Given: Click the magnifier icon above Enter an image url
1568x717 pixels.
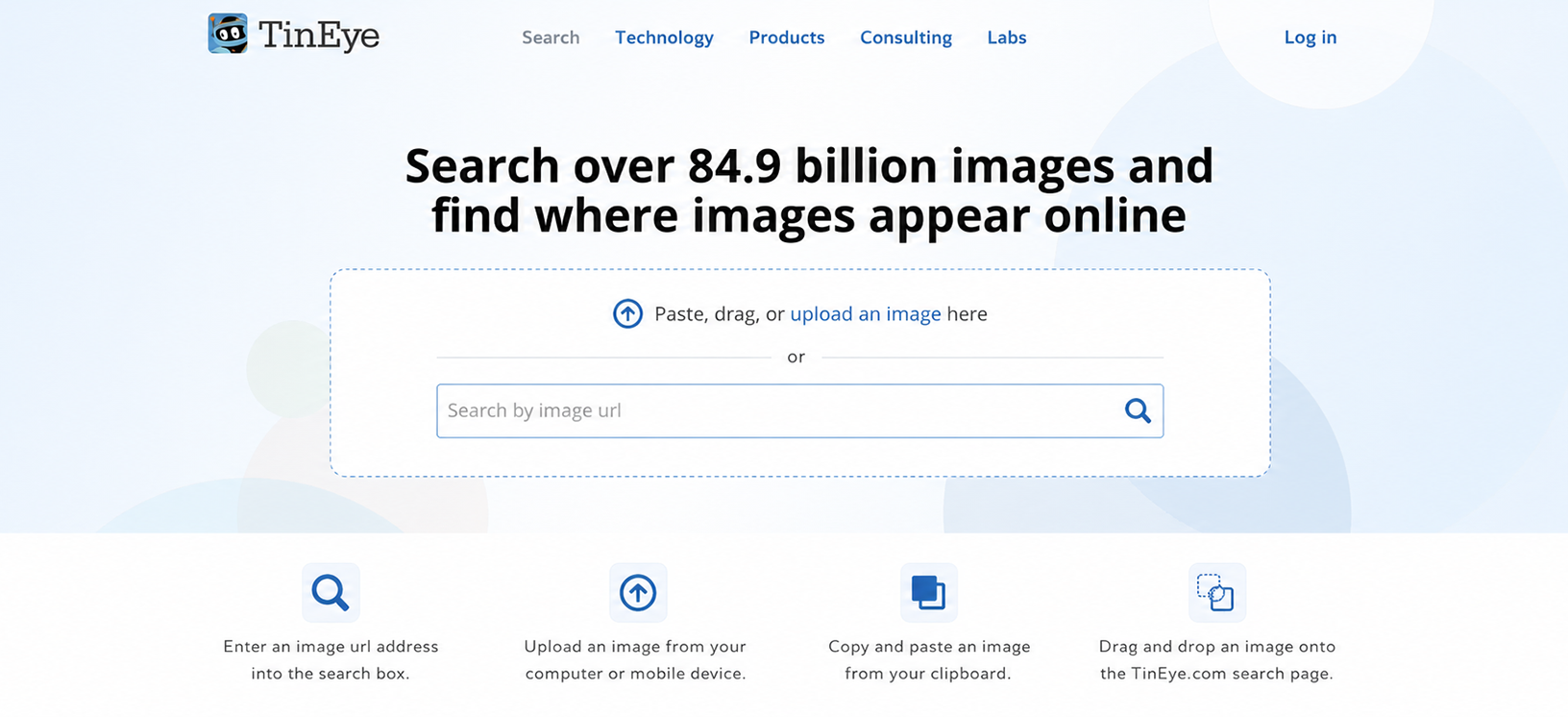Looking at the screenshot, I should pos(331,592).
